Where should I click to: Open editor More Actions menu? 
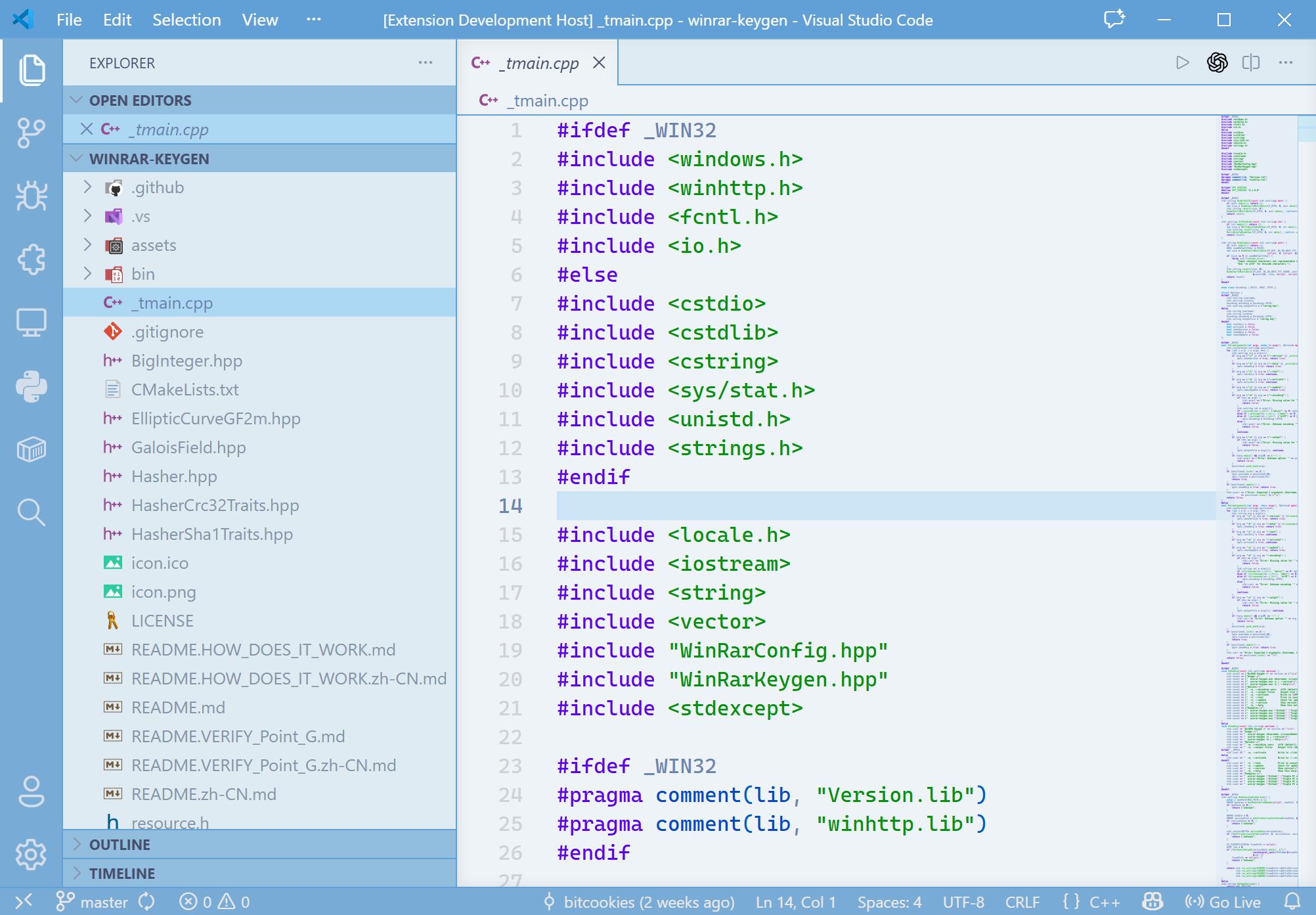coord(1286,62)
